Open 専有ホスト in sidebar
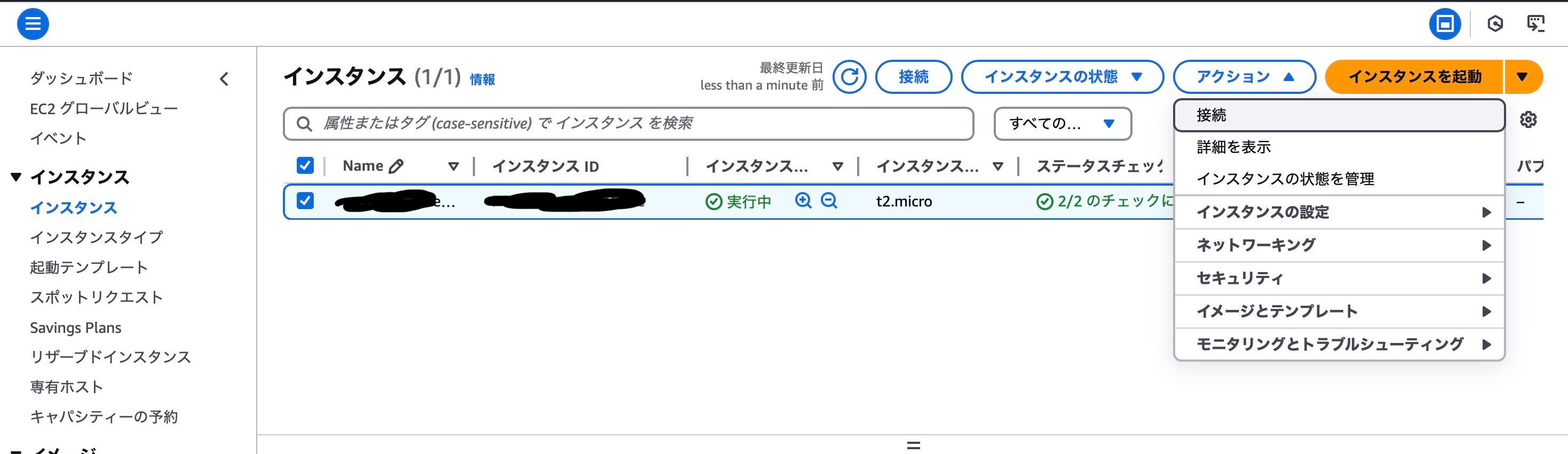Image resolution: width=1568 pixels, height=454 pixels. tap(66, 387)
